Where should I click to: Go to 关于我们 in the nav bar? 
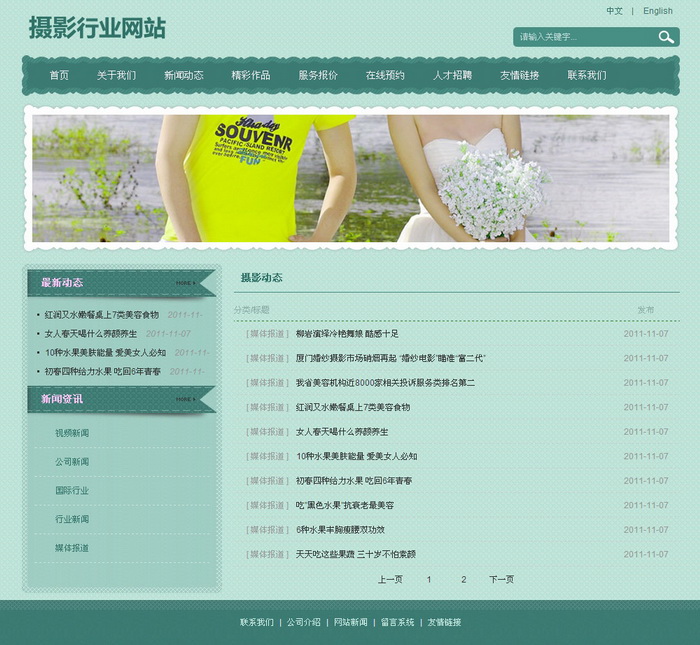click(x=116, y=75)
